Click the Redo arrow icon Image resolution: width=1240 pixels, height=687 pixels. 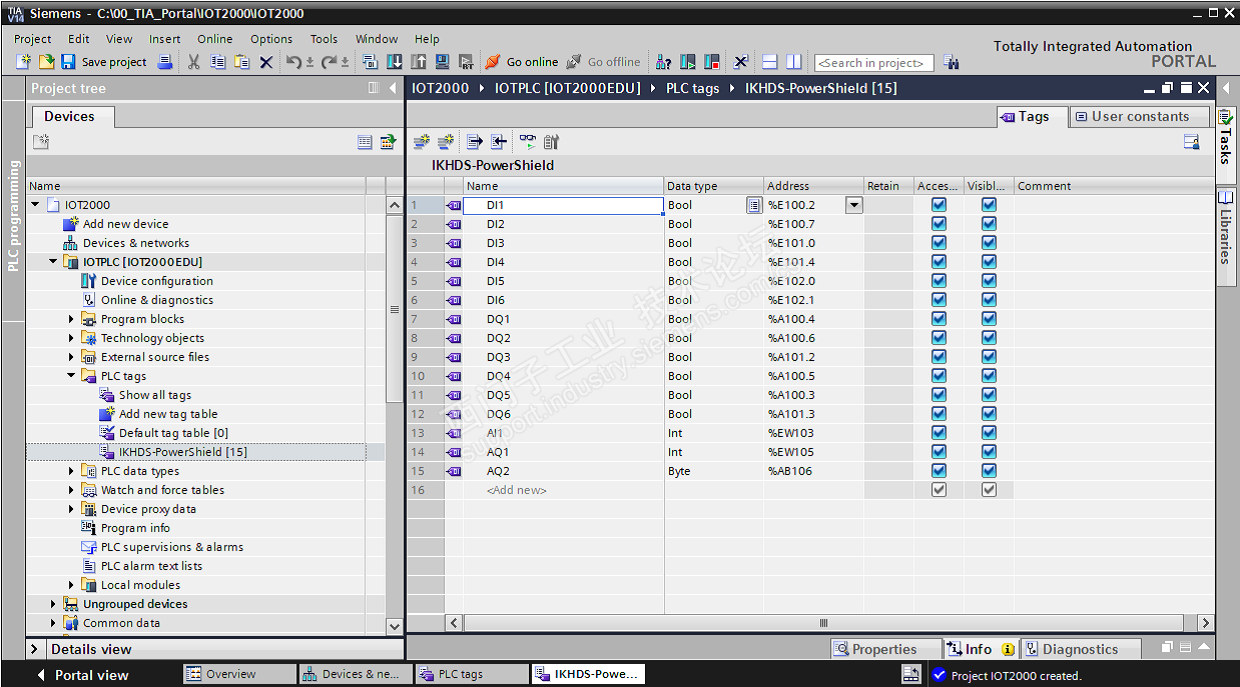[329, 62]
